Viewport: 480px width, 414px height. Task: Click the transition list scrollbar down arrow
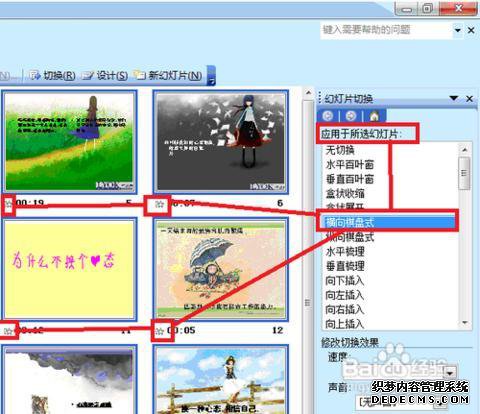pos(465,323)
